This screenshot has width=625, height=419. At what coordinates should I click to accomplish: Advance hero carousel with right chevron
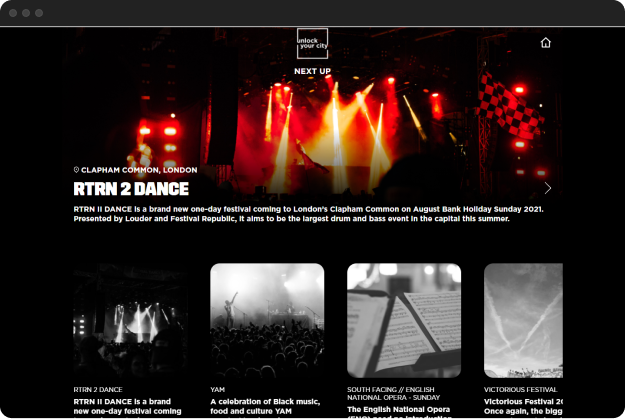548,188
